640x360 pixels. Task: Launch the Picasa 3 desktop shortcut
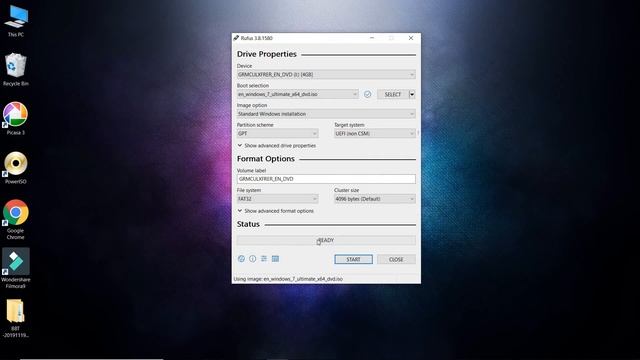click(16, 118)
